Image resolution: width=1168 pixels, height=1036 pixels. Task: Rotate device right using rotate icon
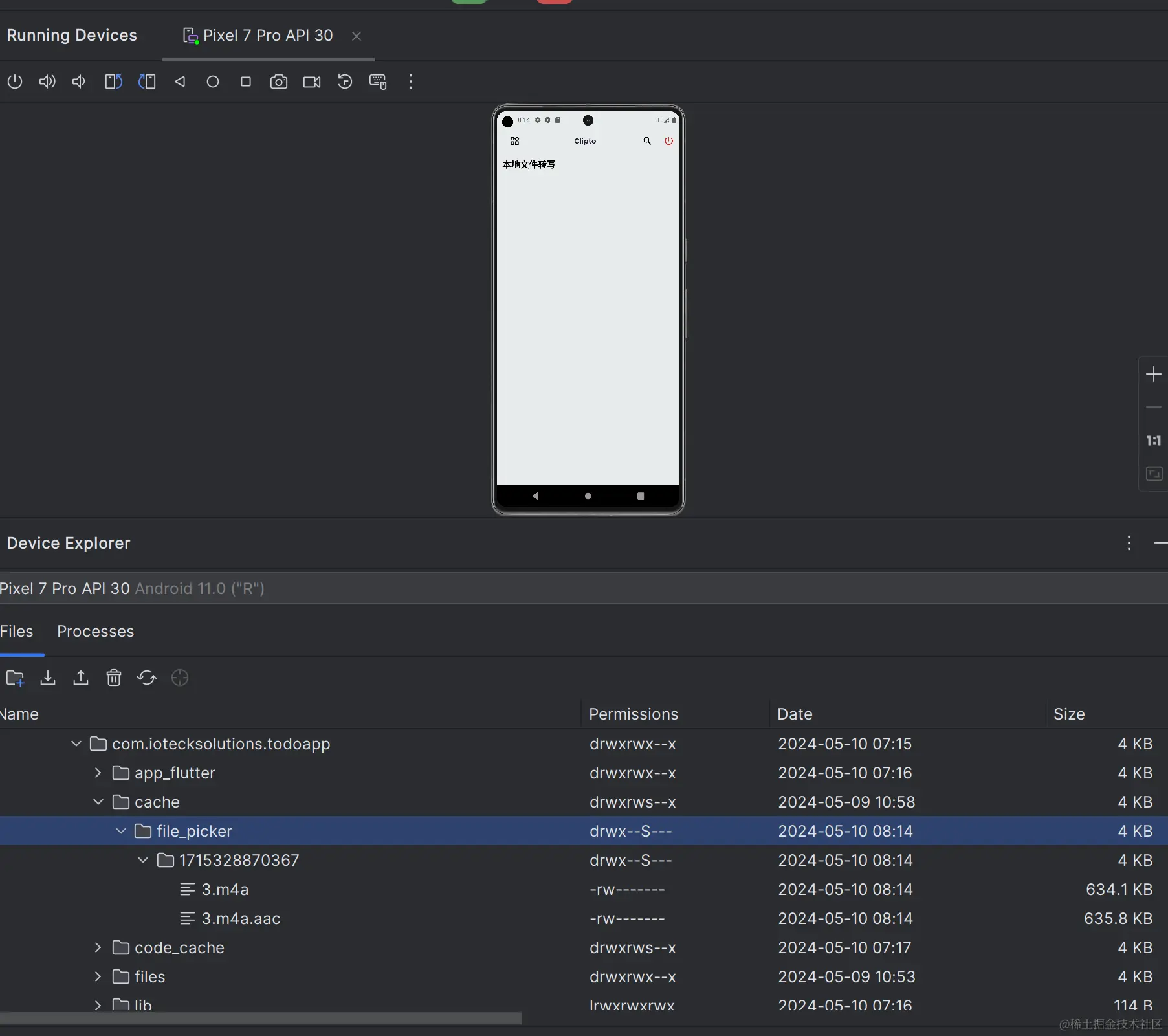[x=147, y=82]
